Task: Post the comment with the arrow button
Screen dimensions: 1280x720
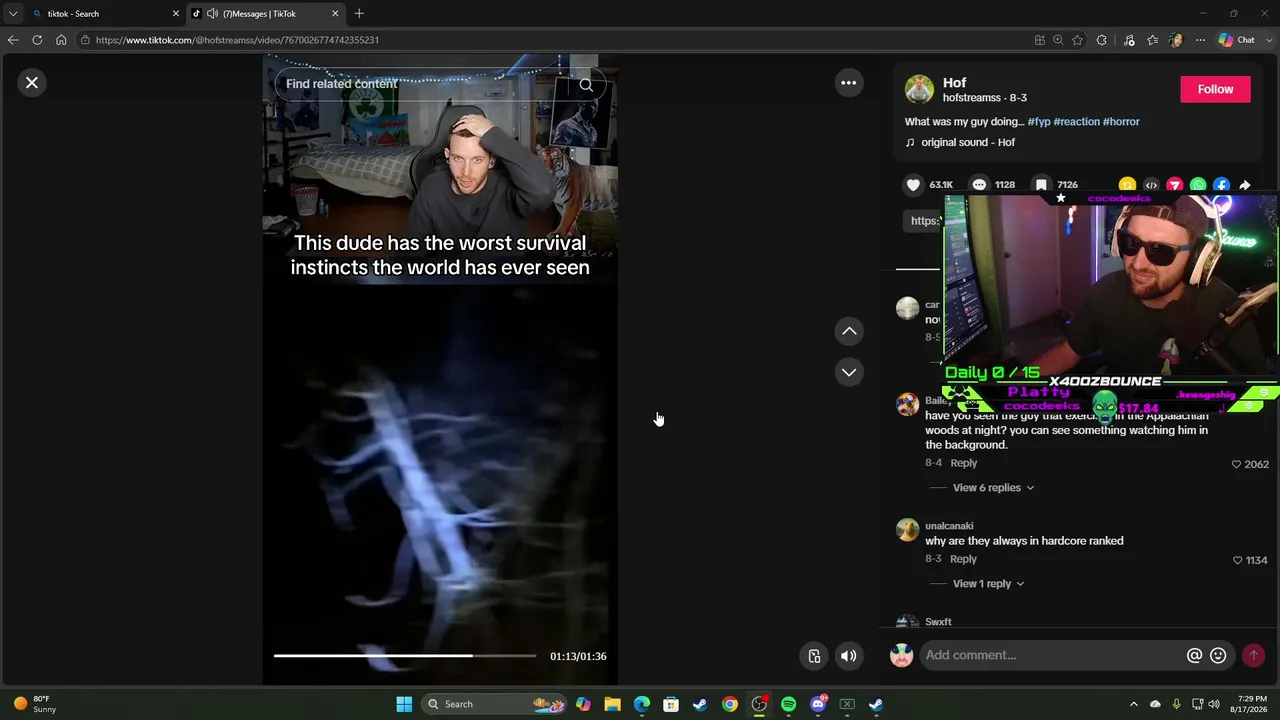Action: coord(1253,655)
